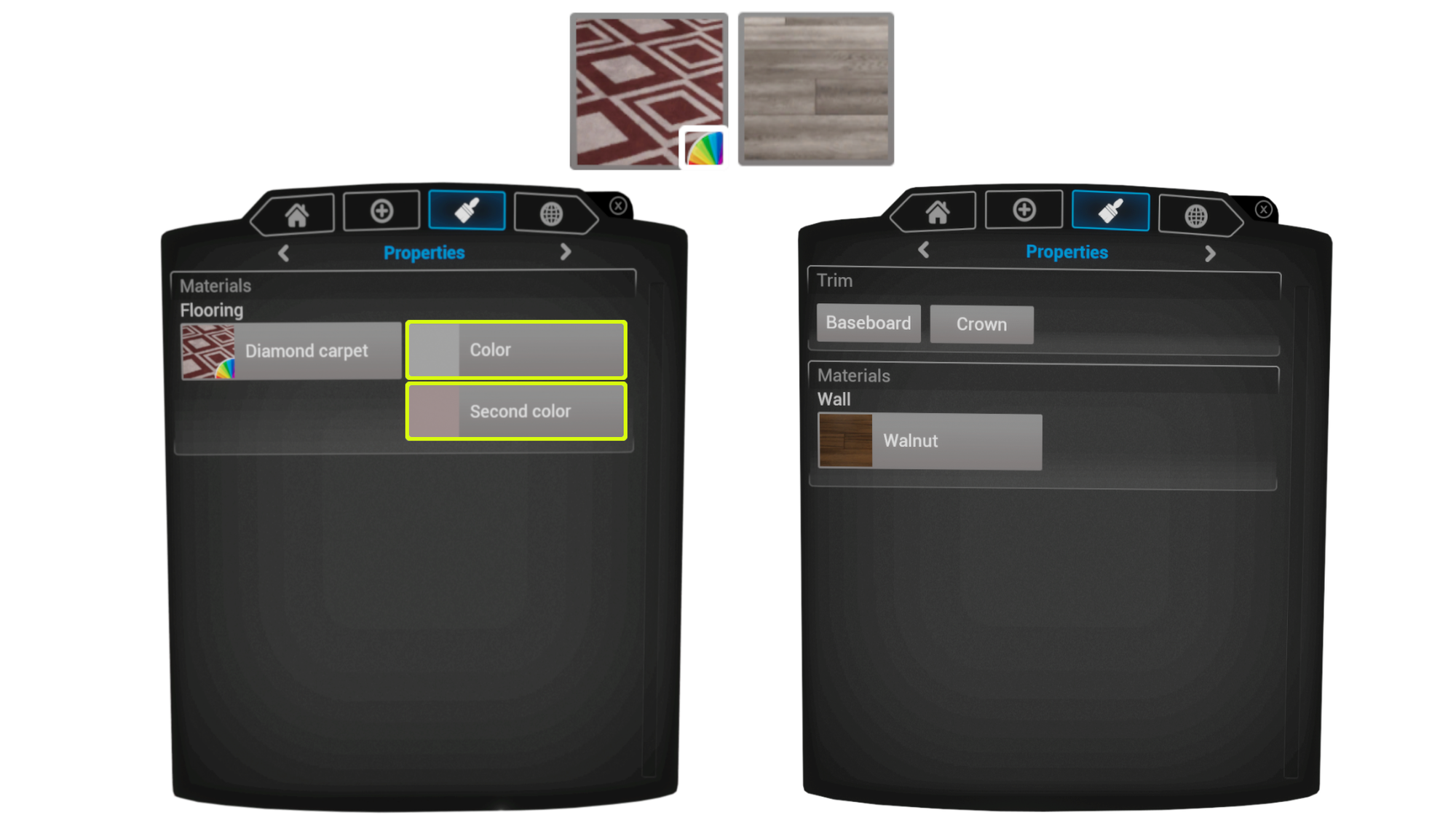
Task: Select the globe/web icon on left panel
Action: point(548,213)
